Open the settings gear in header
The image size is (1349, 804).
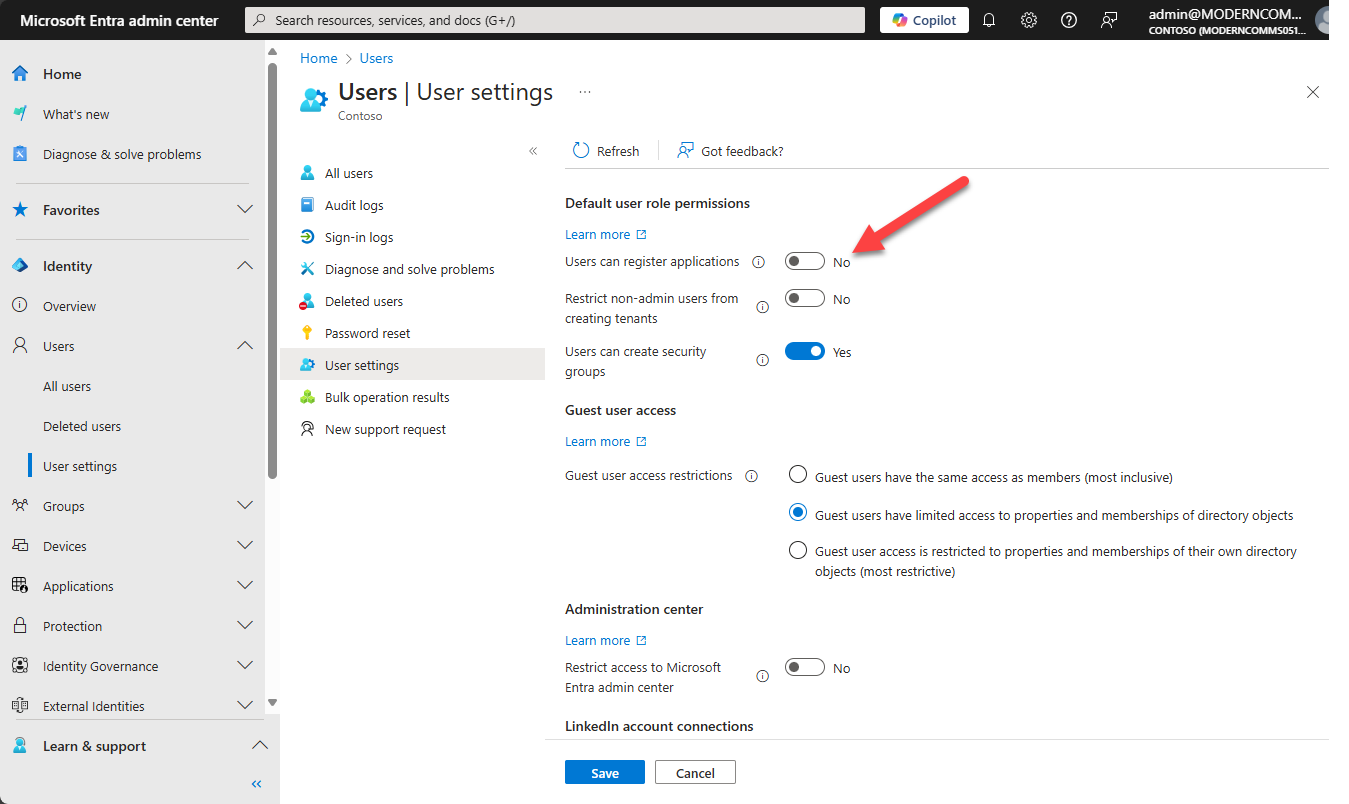(x=1029, y=20)
